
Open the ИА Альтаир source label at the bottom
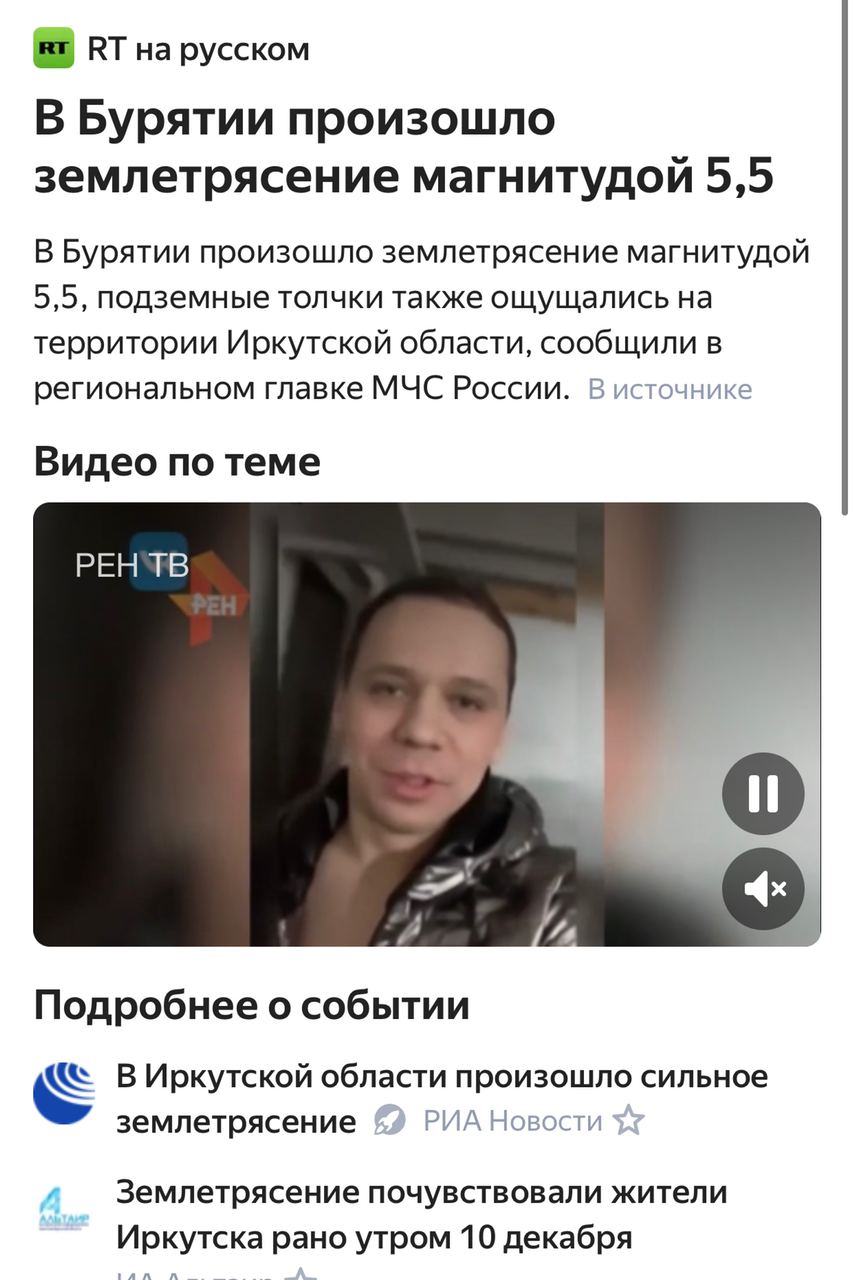click(195, 1275)
